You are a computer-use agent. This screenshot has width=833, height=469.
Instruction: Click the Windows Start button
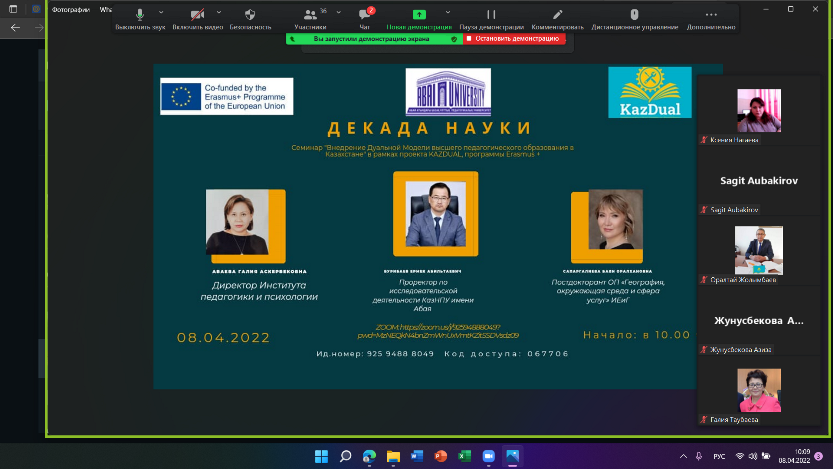(x=322, y=456)
